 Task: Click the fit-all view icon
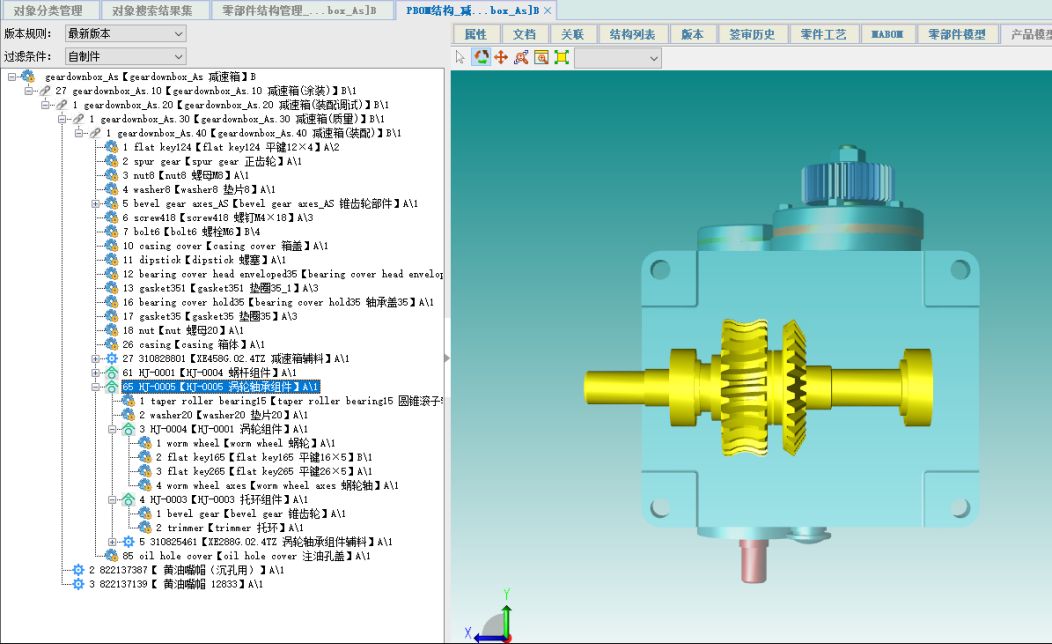tap(561, 58)
